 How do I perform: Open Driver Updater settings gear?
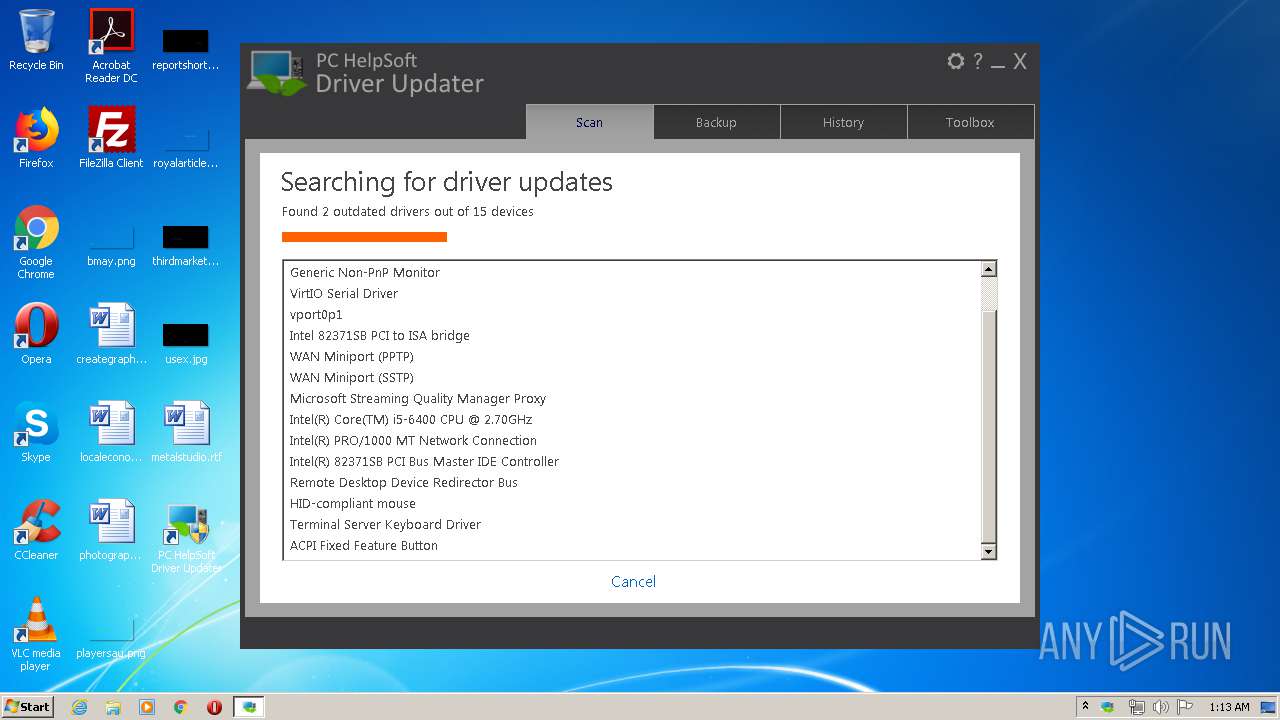click(956, 61)
